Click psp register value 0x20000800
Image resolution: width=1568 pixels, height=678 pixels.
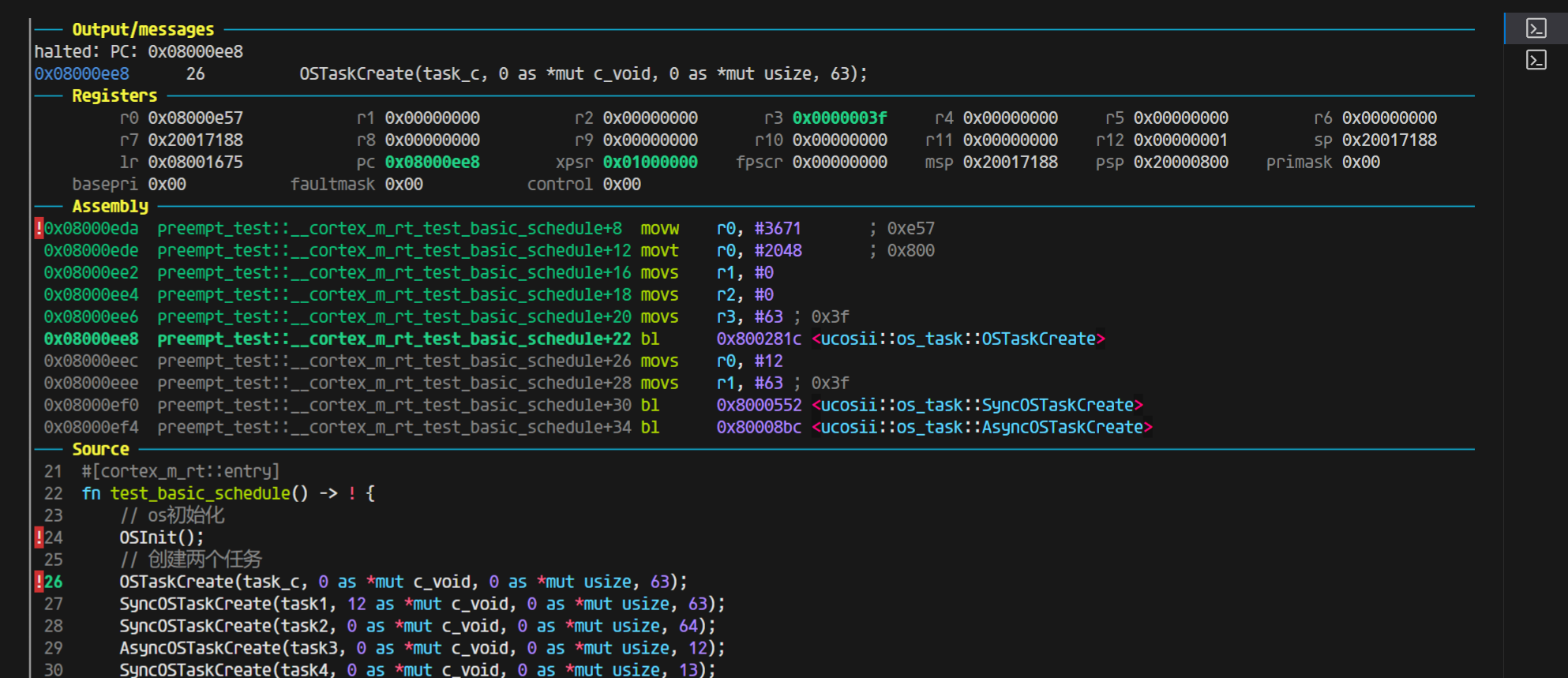(1180, 162)
